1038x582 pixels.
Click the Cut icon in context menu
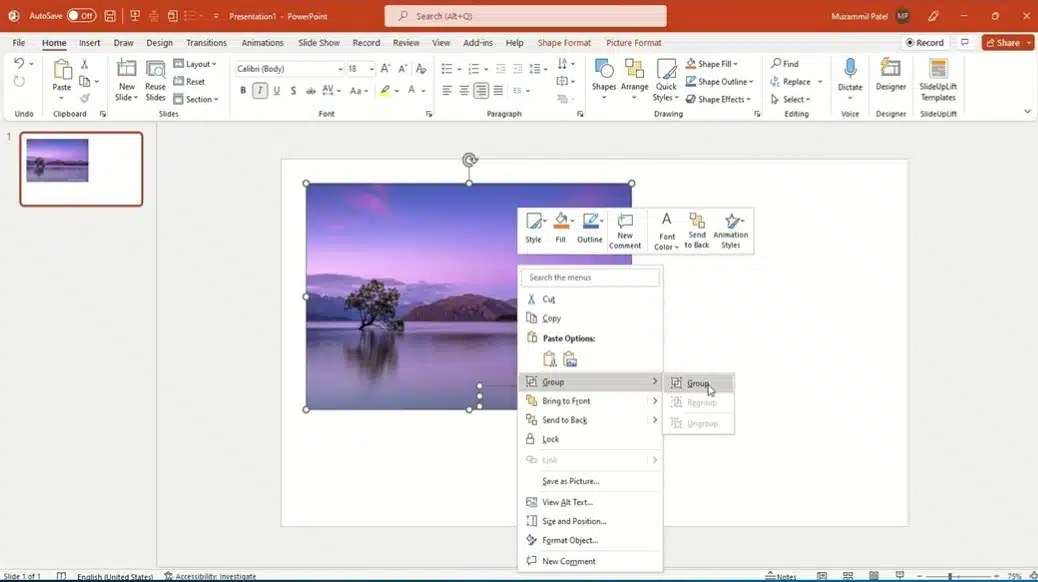point(531,299)
